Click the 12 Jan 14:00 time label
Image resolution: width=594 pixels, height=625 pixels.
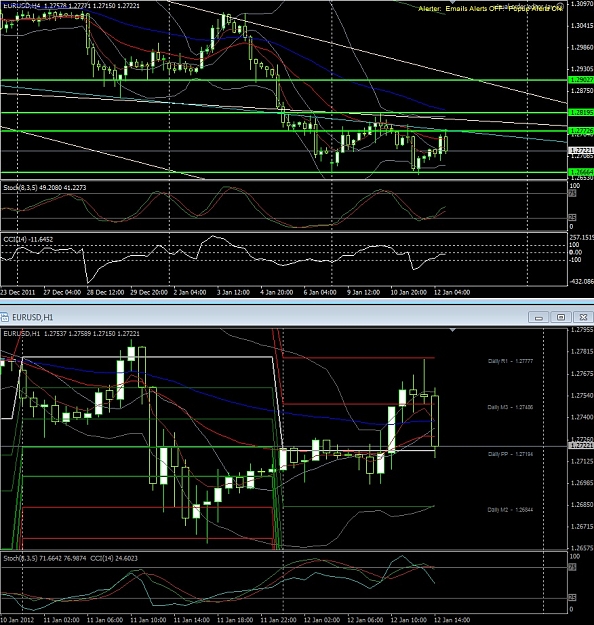(x=452, y=620)
